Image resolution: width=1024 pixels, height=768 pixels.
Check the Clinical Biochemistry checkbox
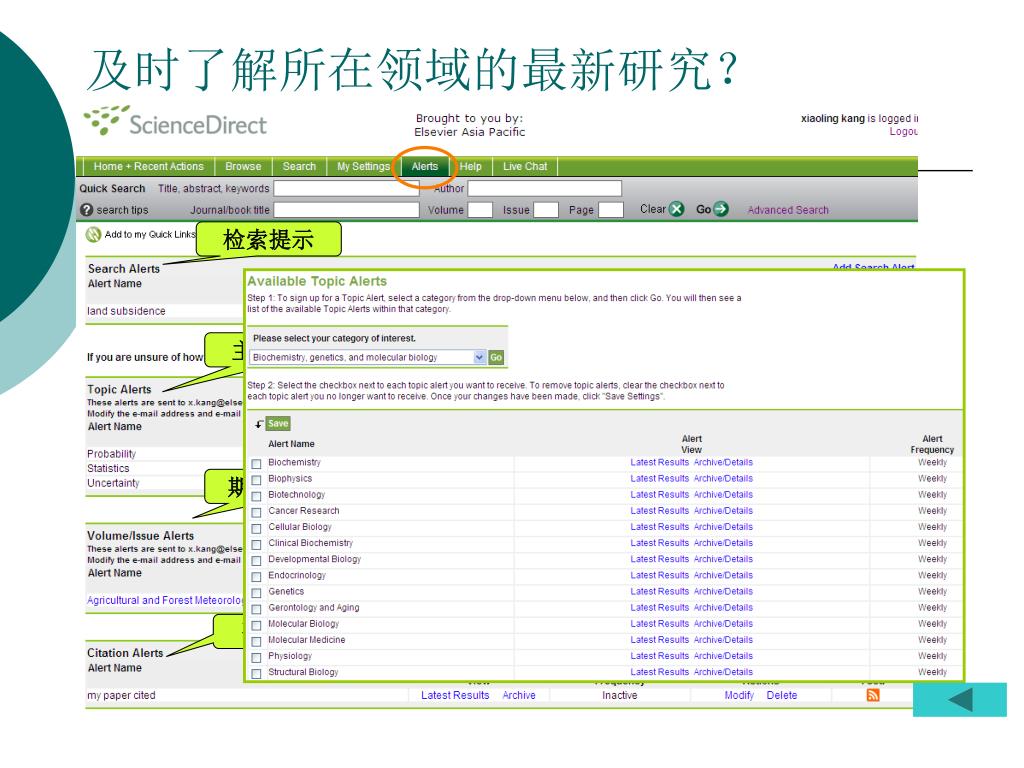tap(257, 545)
